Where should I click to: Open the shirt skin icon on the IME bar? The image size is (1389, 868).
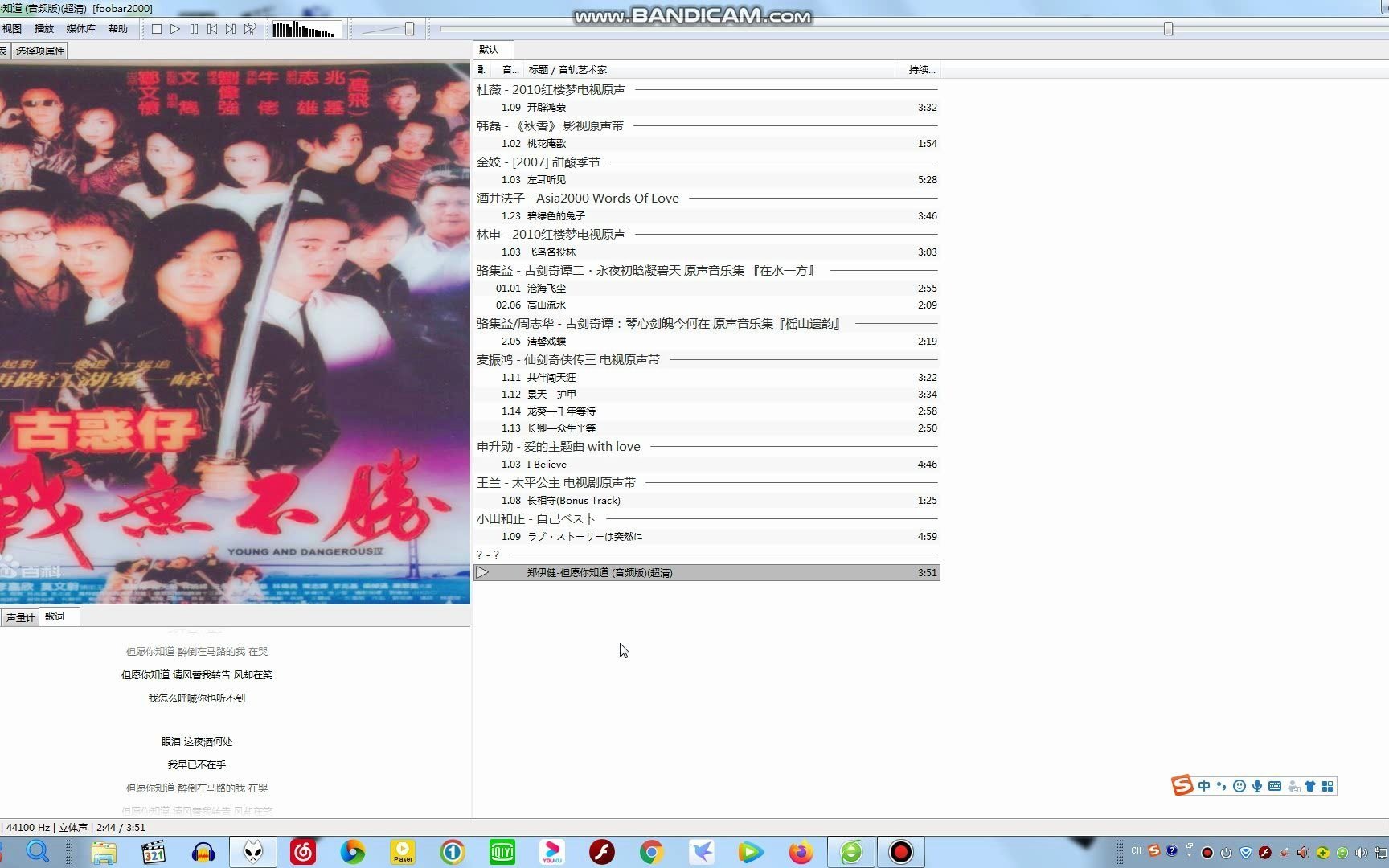pyautogui.click(x=1310, y=786)
